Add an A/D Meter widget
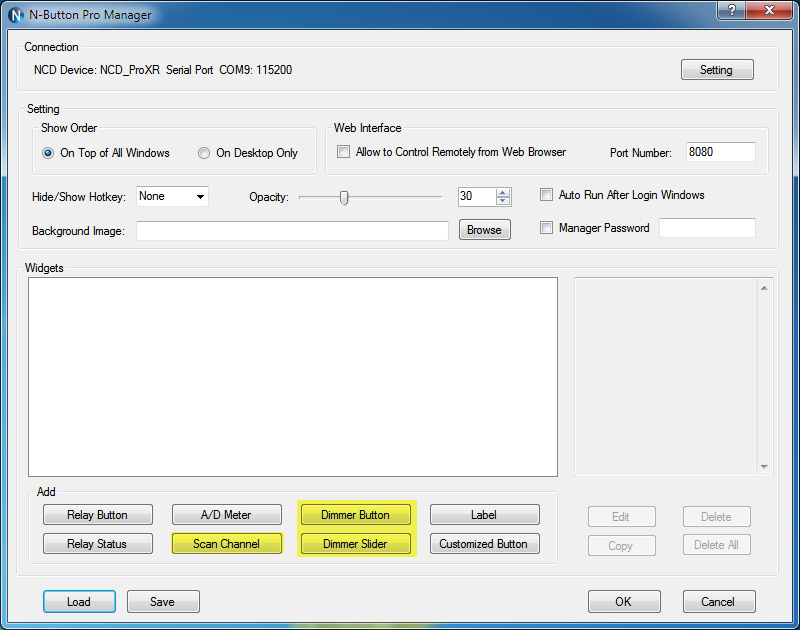The height and width of the screenshot is (630, 800). coord(227,515)
